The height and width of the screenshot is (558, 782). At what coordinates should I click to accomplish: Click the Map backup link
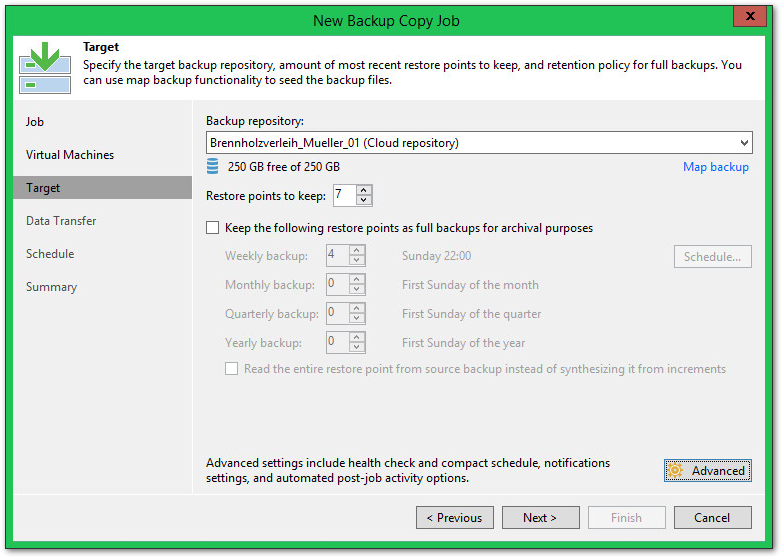(x=715, y=167)
